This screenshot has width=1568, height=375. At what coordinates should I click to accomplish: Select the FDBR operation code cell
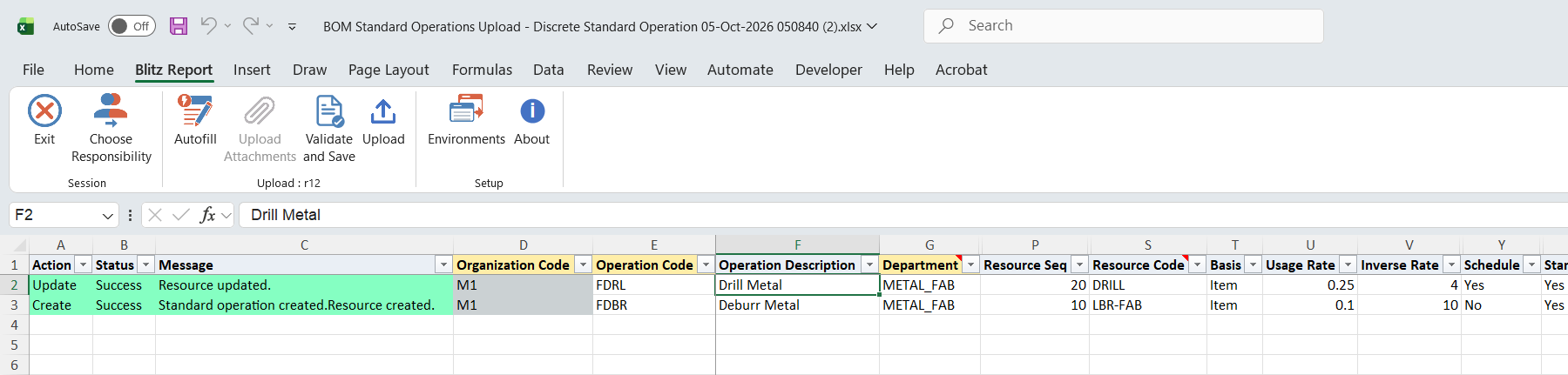(x=653, y=305)
